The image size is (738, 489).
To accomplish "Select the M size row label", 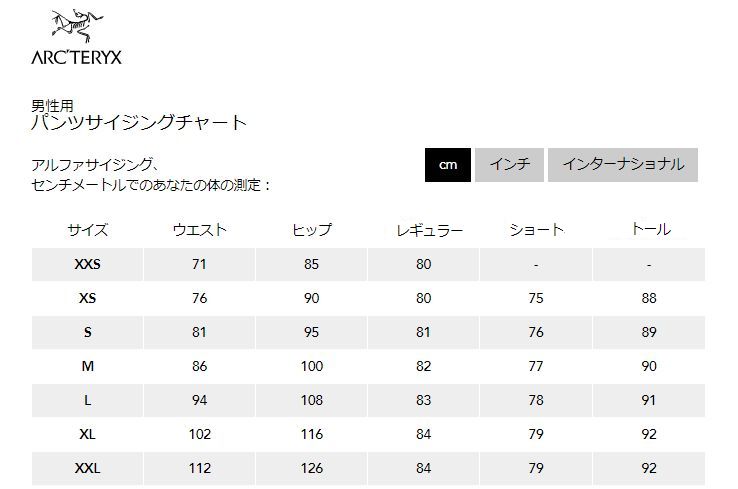I will [x=88, y=367].
